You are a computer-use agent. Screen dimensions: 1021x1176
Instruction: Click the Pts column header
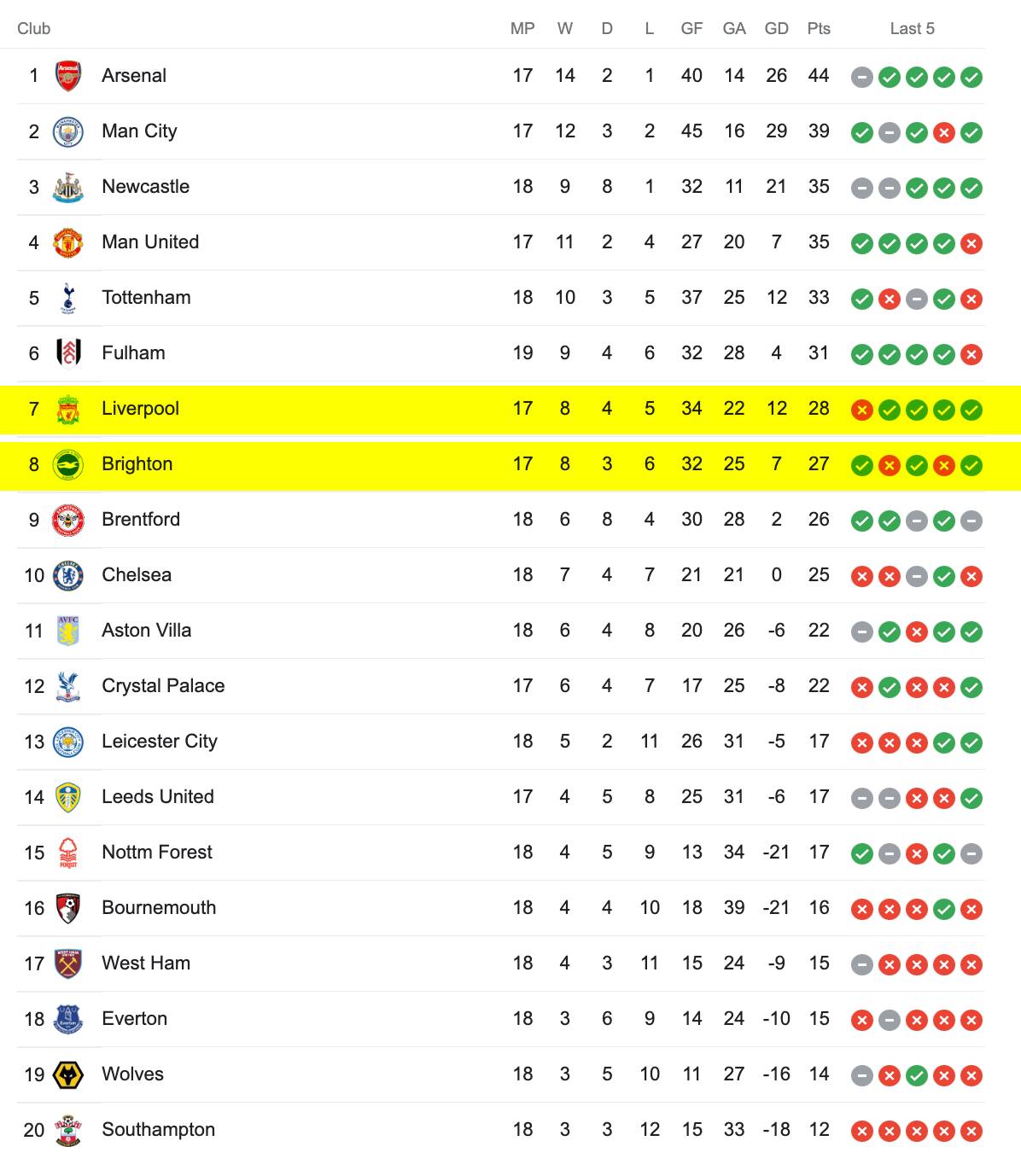point(819,28)
